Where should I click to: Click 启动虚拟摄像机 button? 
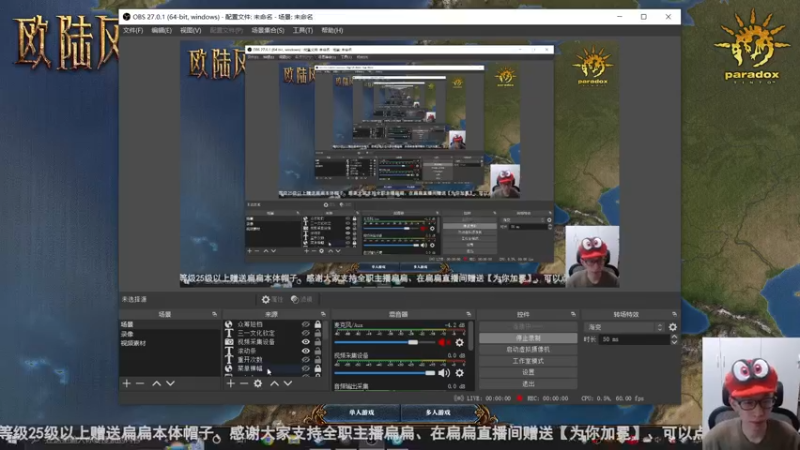pyautogui.click(x=528, y=349)
